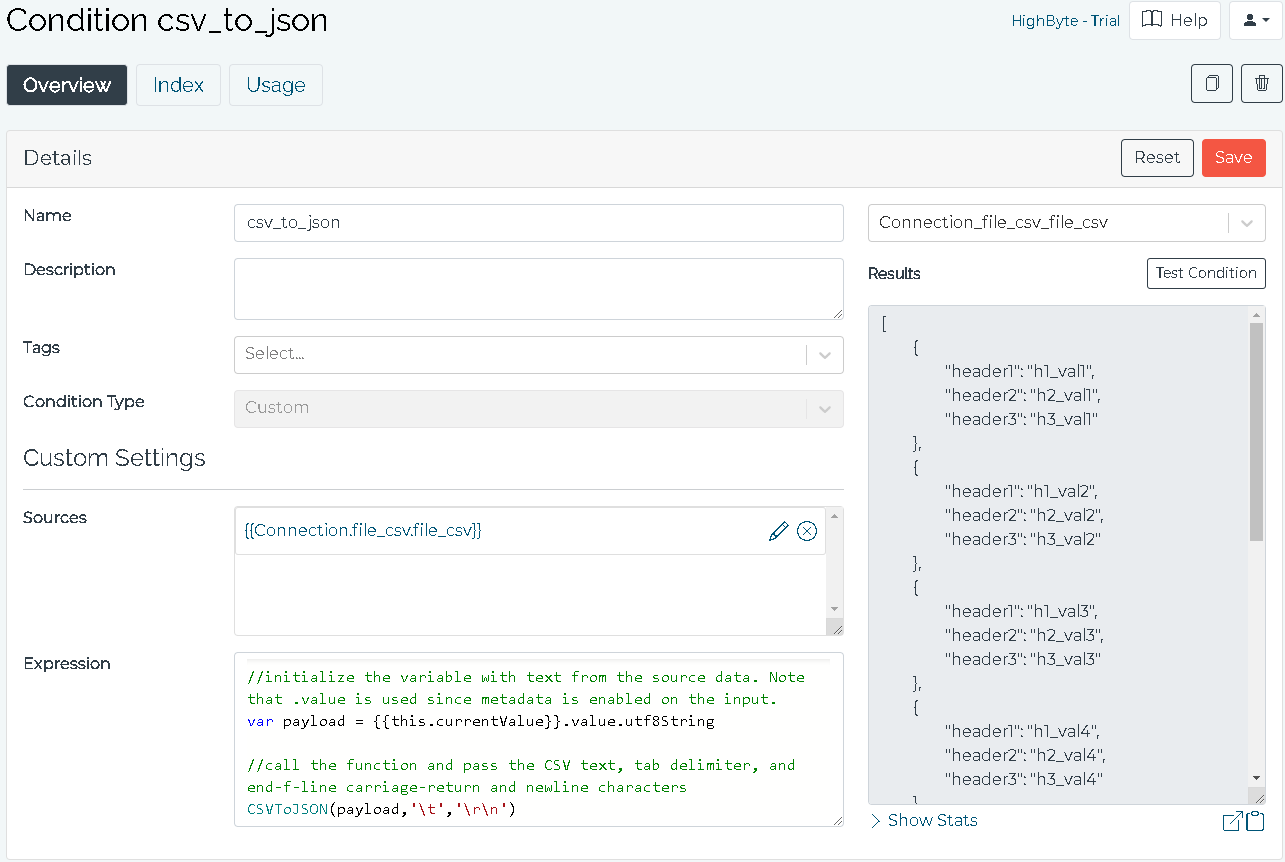Select the {{Connection.file_csv.file_csv}} source entry
Image resolution: width=1285 pixels, height=862 pixels.
(363, 531)
